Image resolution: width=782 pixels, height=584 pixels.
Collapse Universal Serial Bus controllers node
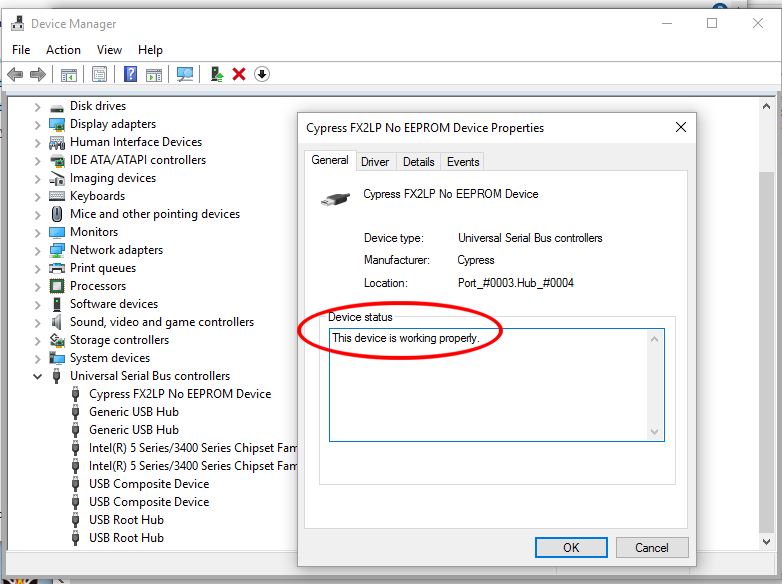[x=37, y=376]
